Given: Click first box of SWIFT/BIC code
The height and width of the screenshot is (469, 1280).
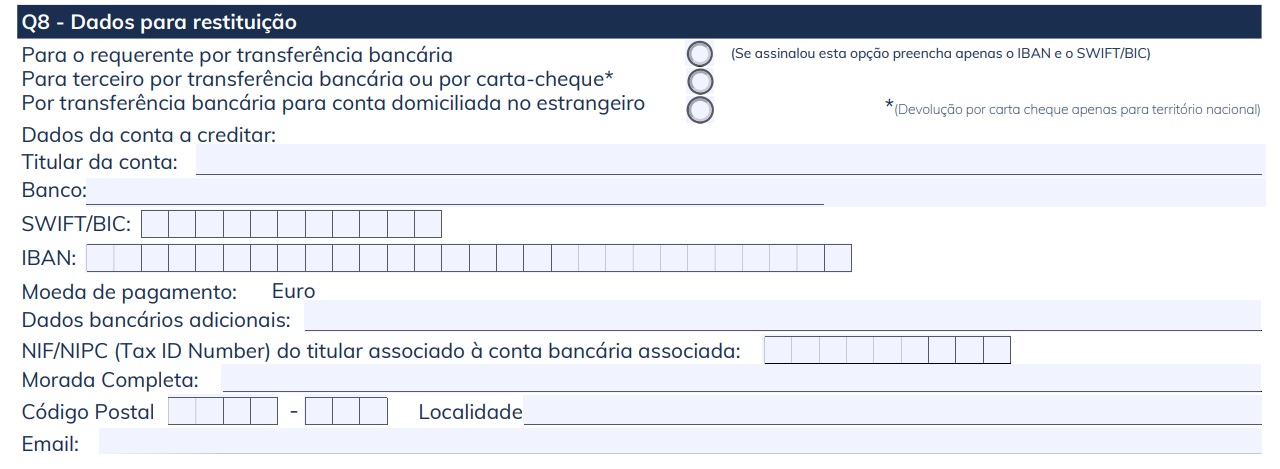Looking at the screenshot, I should (155, 224).
